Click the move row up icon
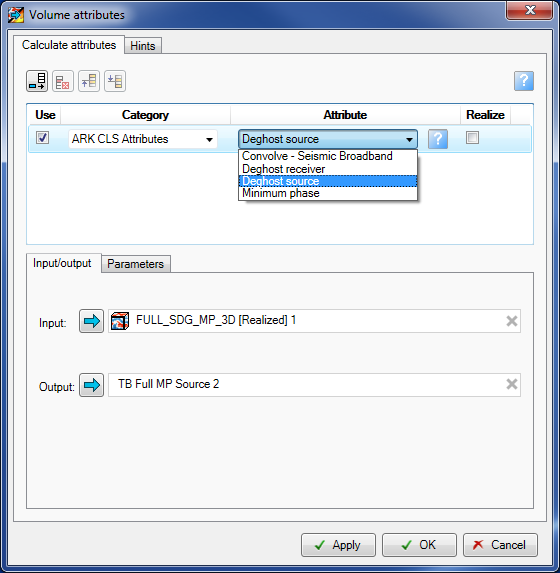 tap(89, 81)
